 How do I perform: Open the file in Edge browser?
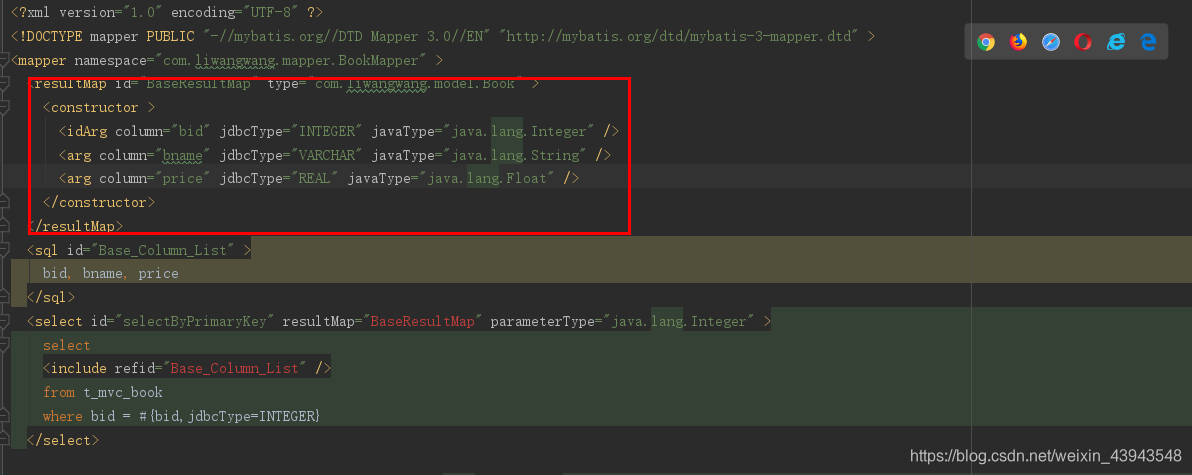coord(1148,43)
